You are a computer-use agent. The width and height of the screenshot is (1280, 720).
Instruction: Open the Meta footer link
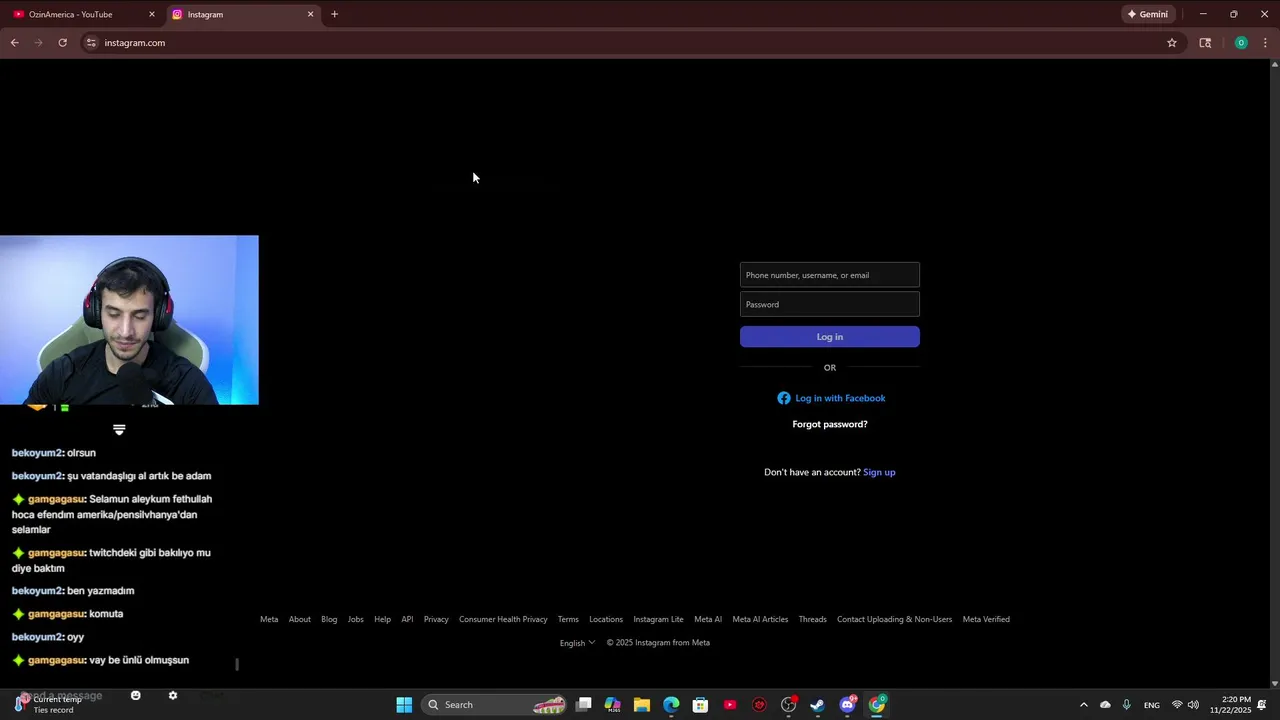click(269, 619)
